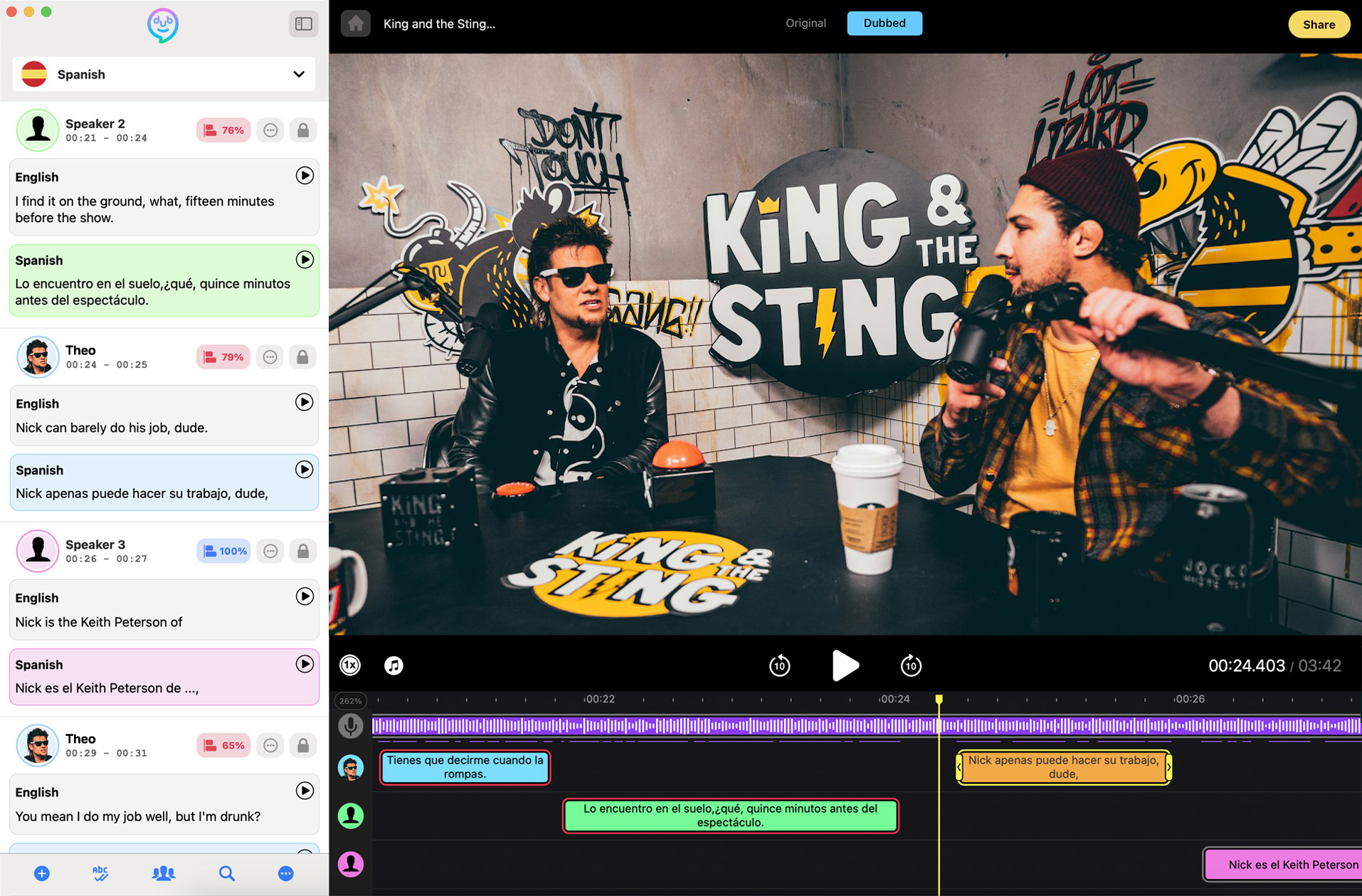Click the current timecode 00:24.403
The image size is (1362, 896).
point(1246,665)
